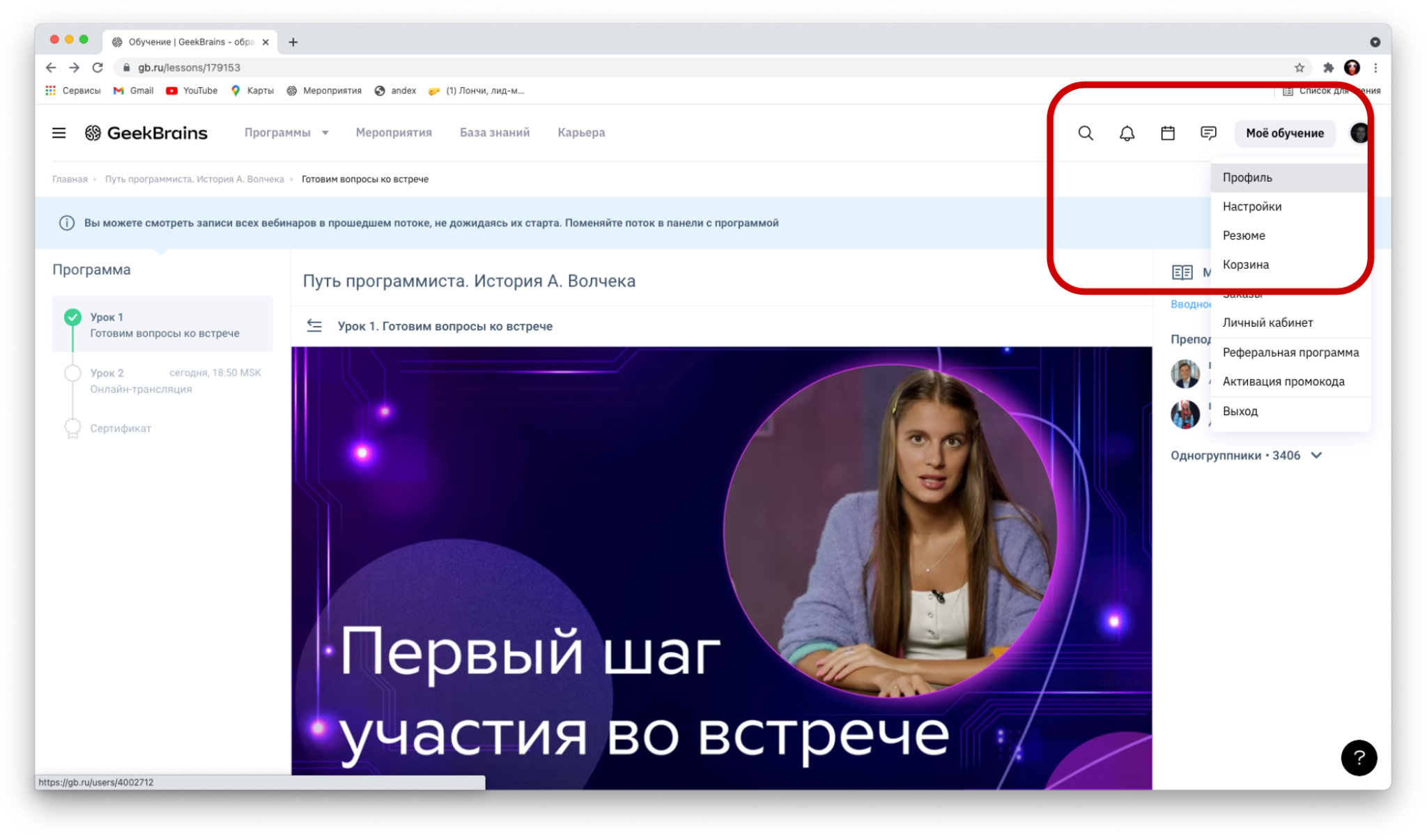Open Урок 2 Онлайн-трансляция
Image resolution: width=1427 pixels, height=840 pixels.
pos(162,381)
